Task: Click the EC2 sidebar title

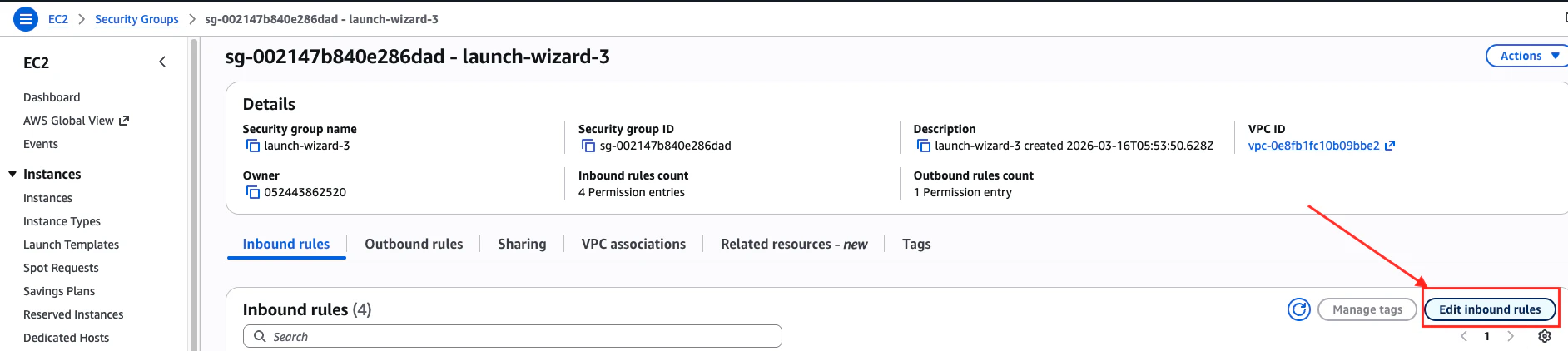Action: (x=36, y=62)
